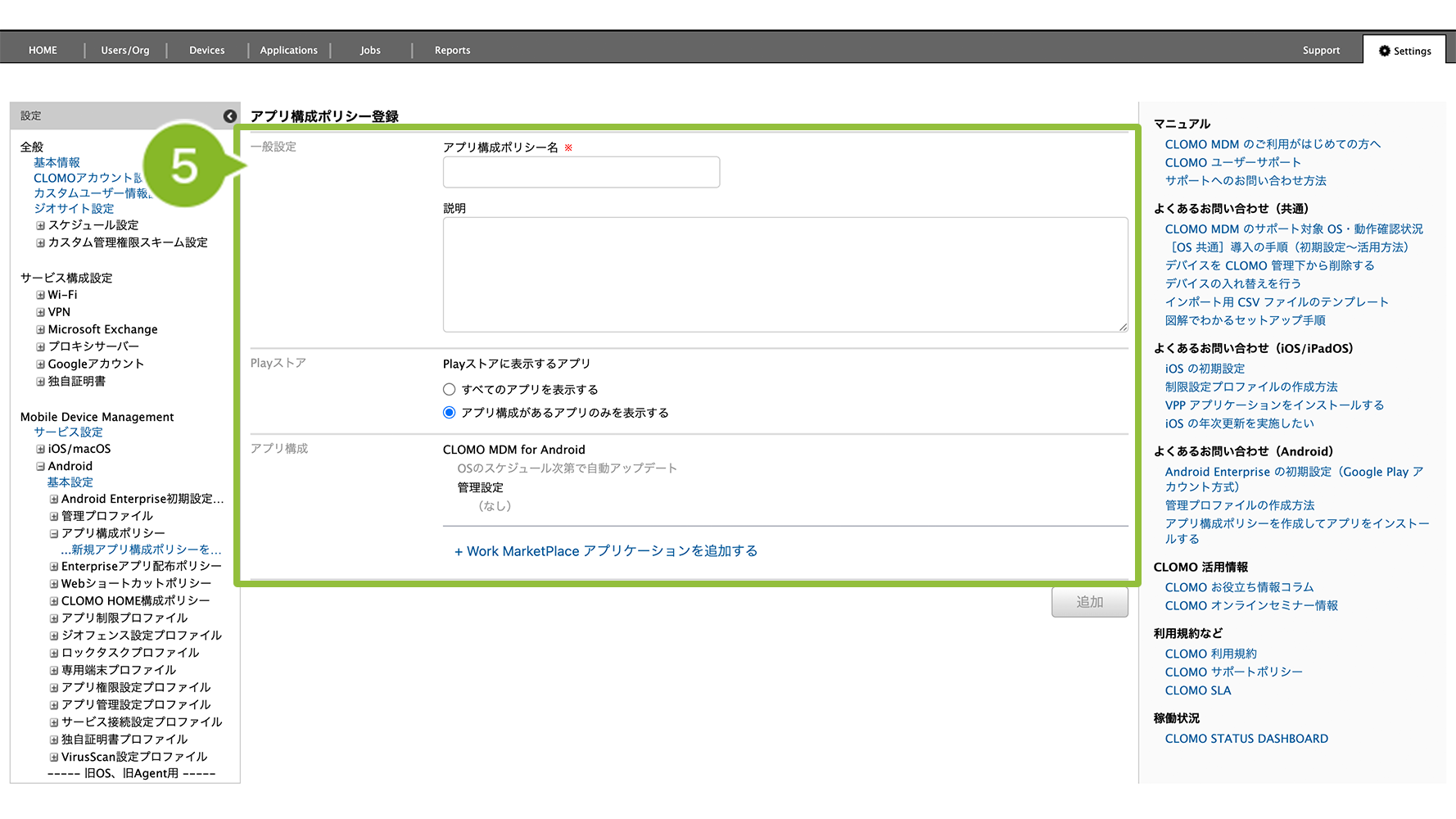Collapse the Android tree node
1456x819 pixels.
(x=40, y=466)
